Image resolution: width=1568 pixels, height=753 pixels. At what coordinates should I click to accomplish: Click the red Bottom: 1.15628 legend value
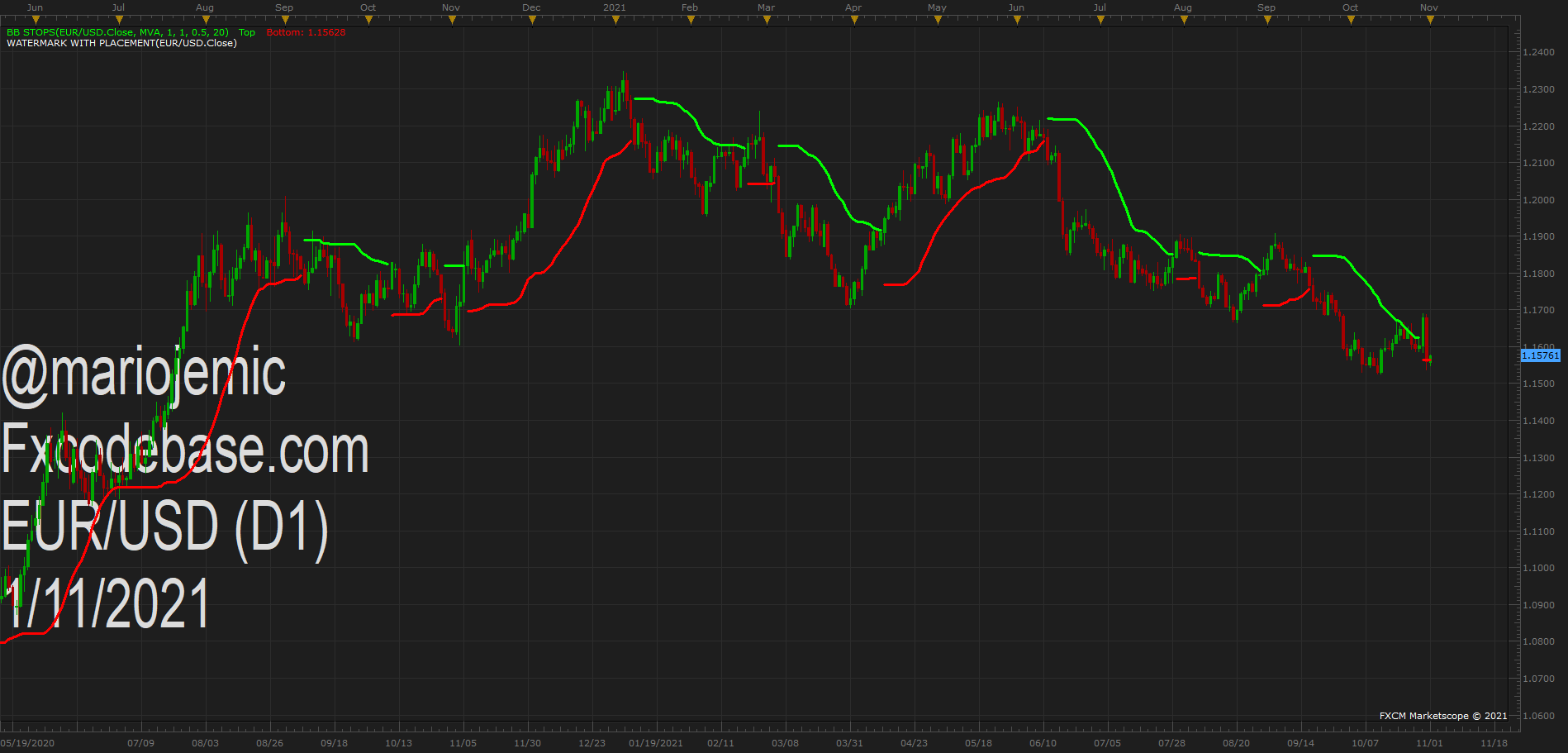click(x=306, y=32)
